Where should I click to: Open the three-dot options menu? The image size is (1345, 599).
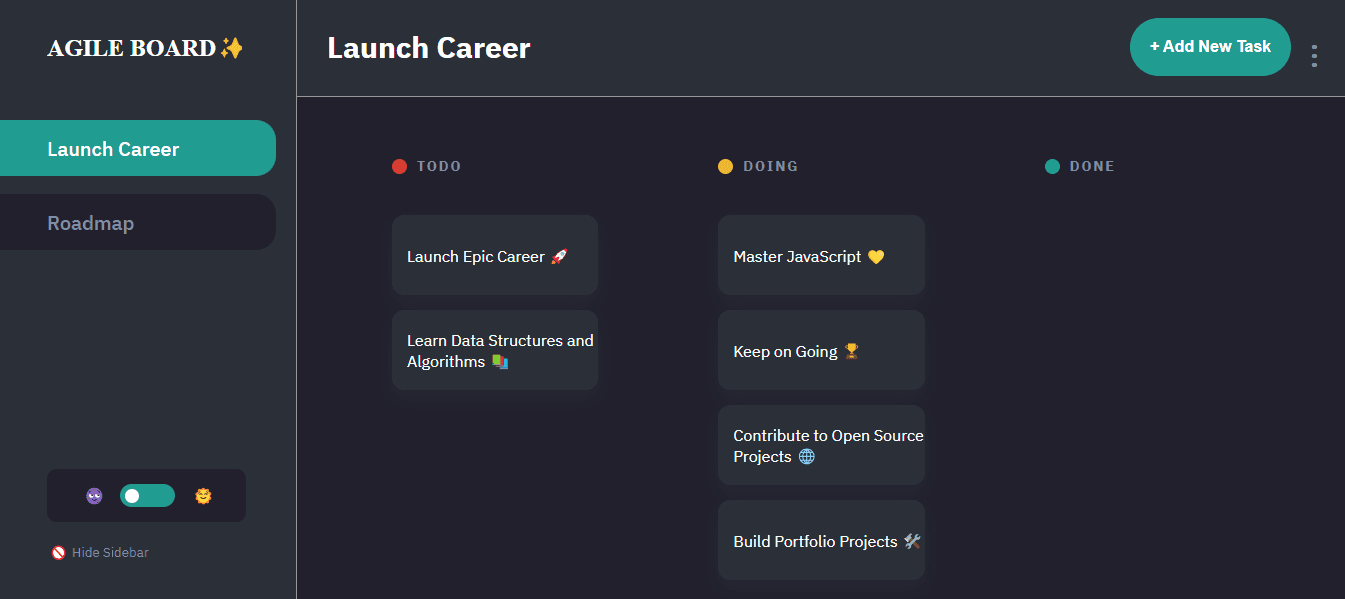pyautogui.click(x=1314, y=56)
